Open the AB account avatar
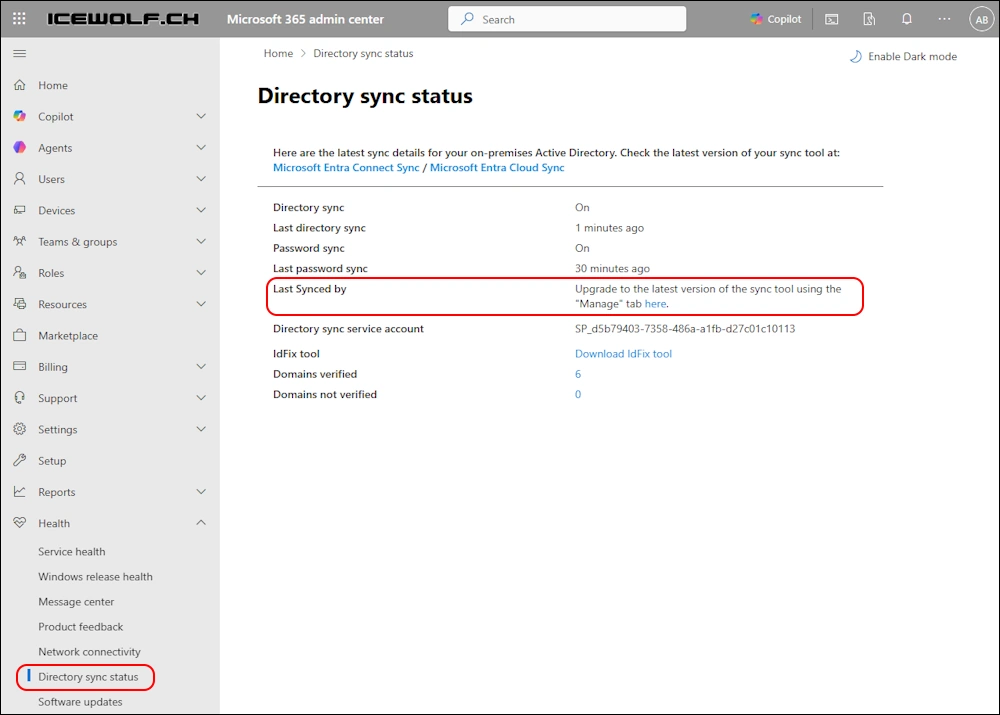 [x=980, y=19]
